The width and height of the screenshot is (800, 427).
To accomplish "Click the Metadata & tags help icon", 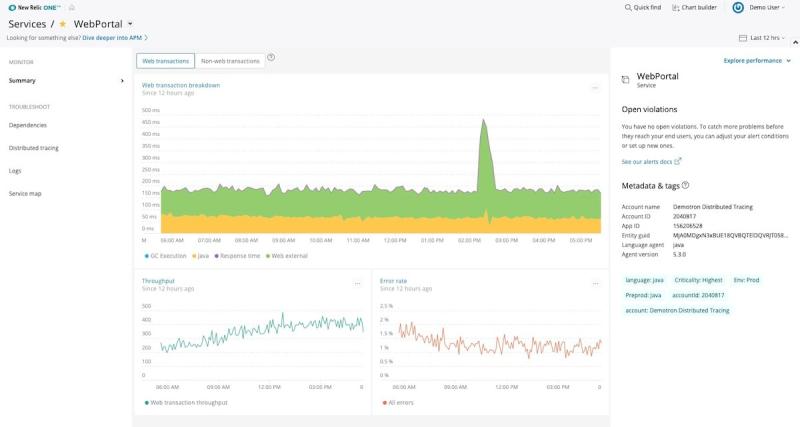I will [685, 185].
